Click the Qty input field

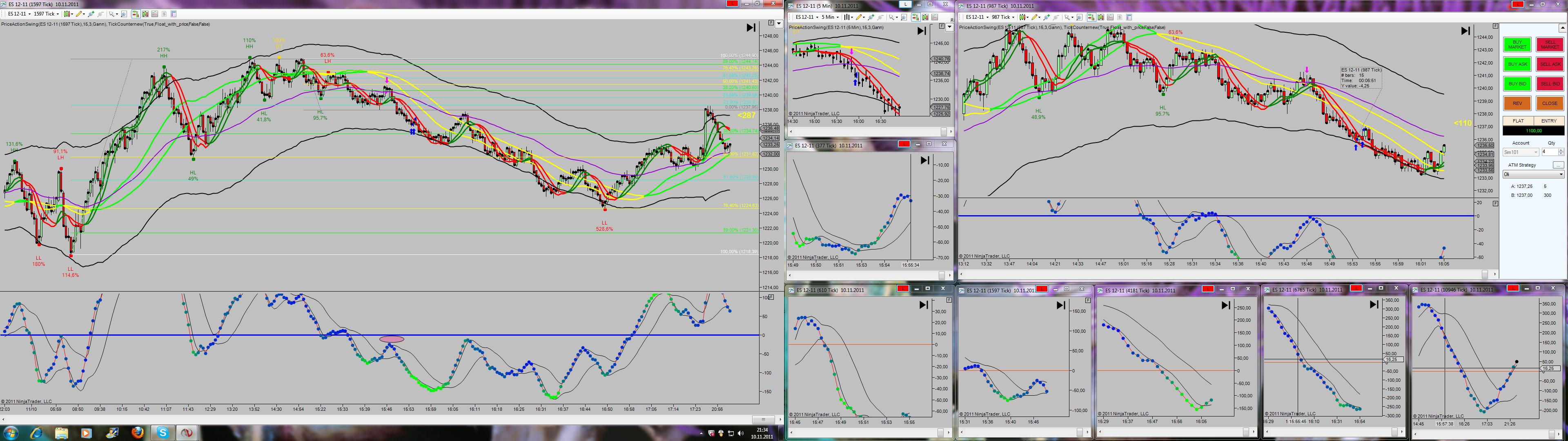click(x=1550, y=152)
